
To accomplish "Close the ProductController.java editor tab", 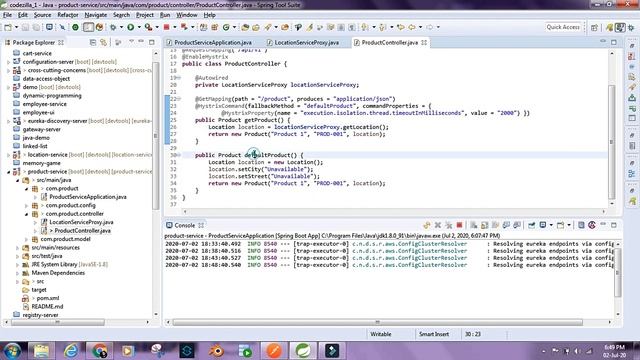I will click(x=424, y=42).
